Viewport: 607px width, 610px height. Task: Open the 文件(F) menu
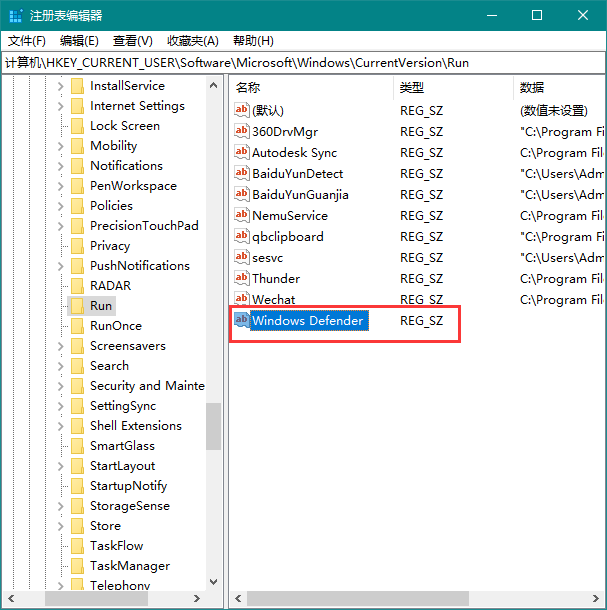coord(27,41)
